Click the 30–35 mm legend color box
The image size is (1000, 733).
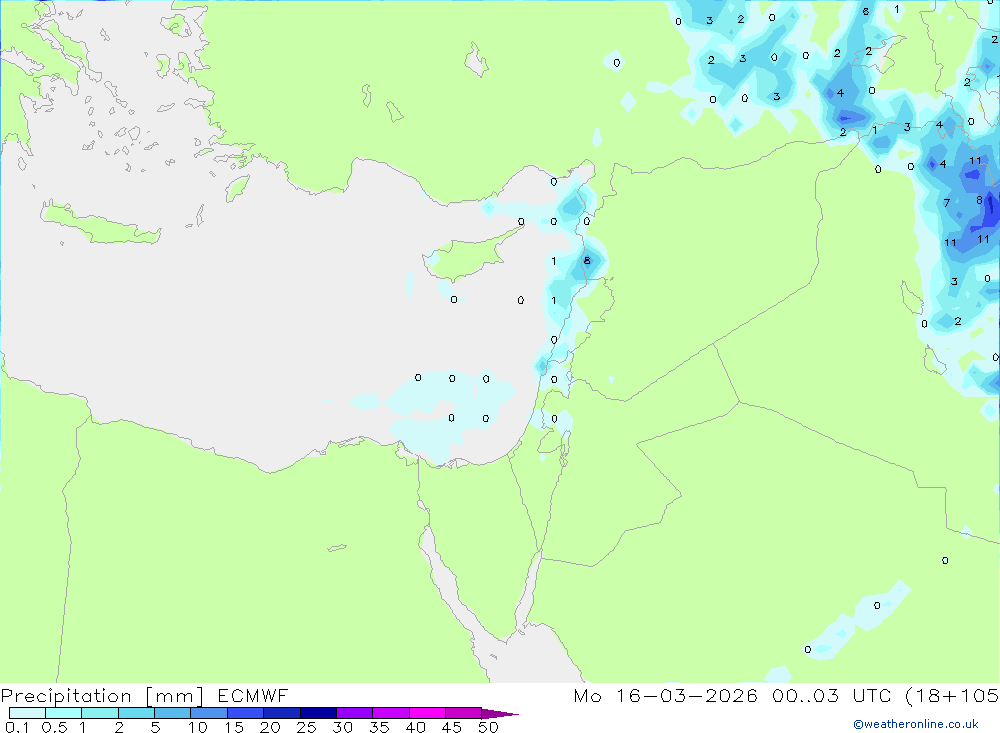pyautogui.click(x=354, y=713)
